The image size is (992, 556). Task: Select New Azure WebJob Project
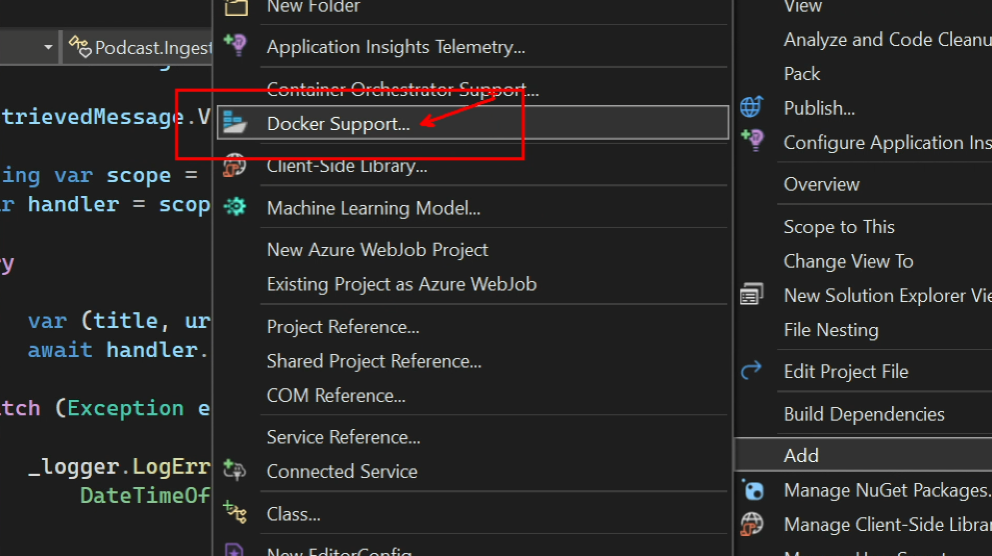(377, 250)
